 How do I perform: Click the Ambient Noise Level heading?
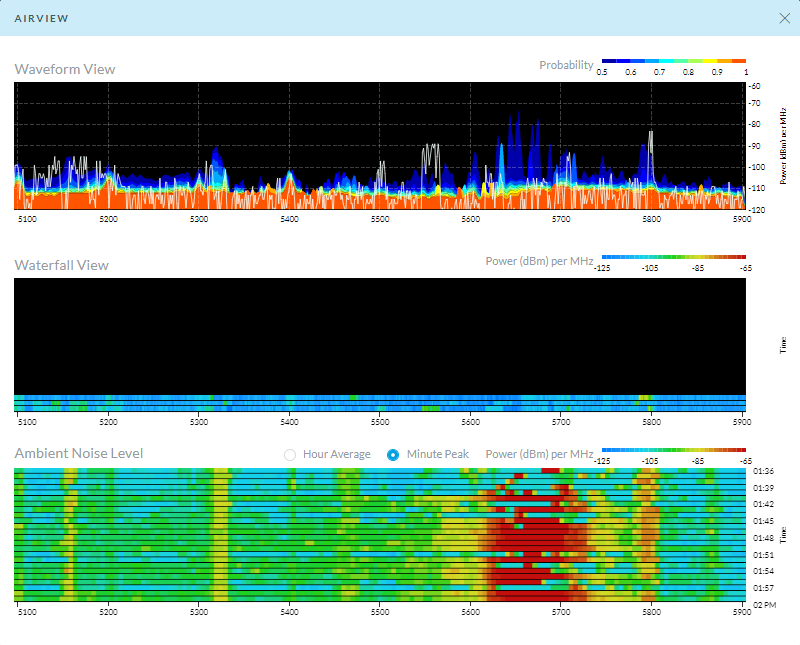(x=79, y=453)
